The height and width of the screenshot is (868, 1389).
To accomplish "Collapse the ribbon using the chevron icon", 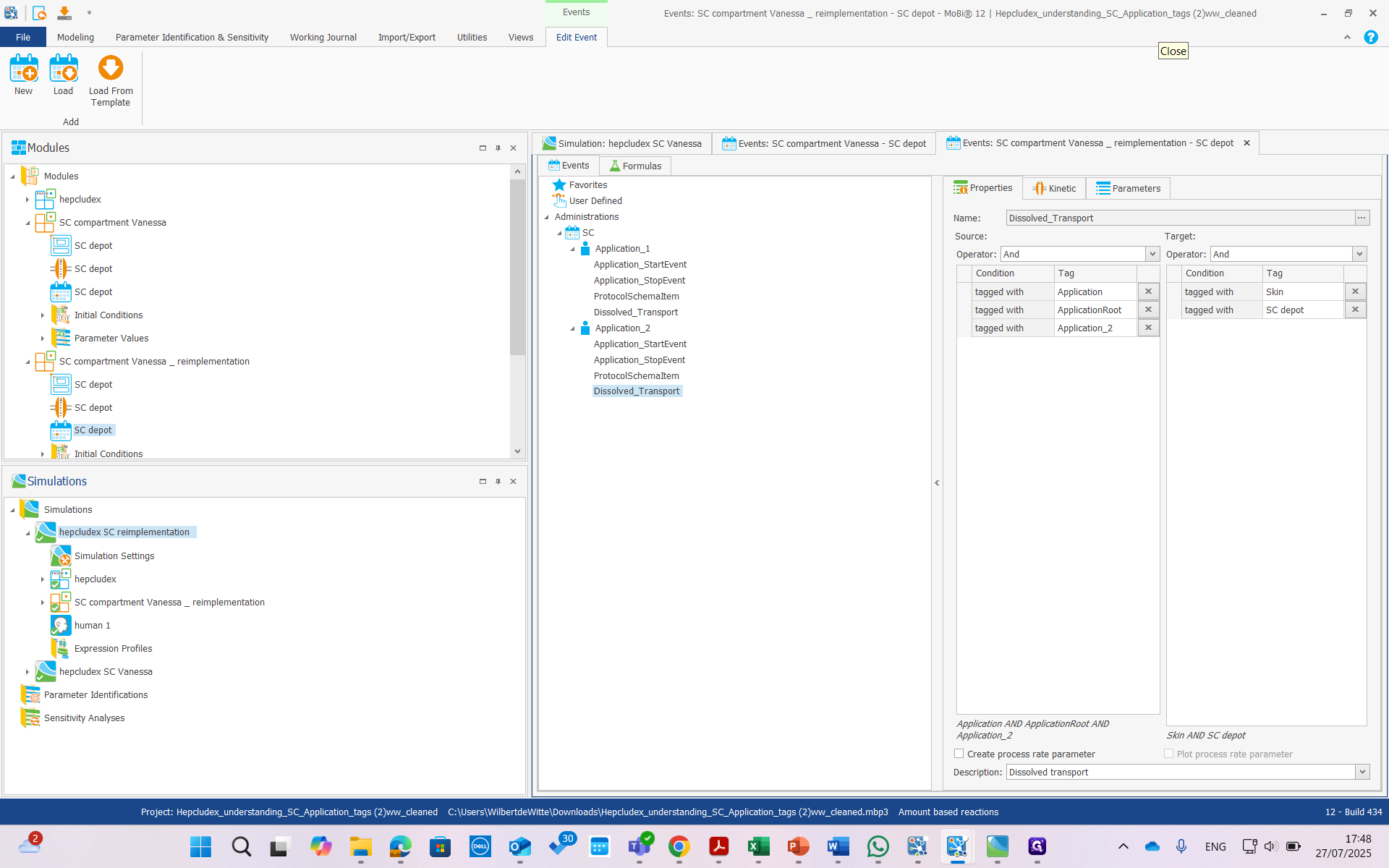I will pos(1347,37).
